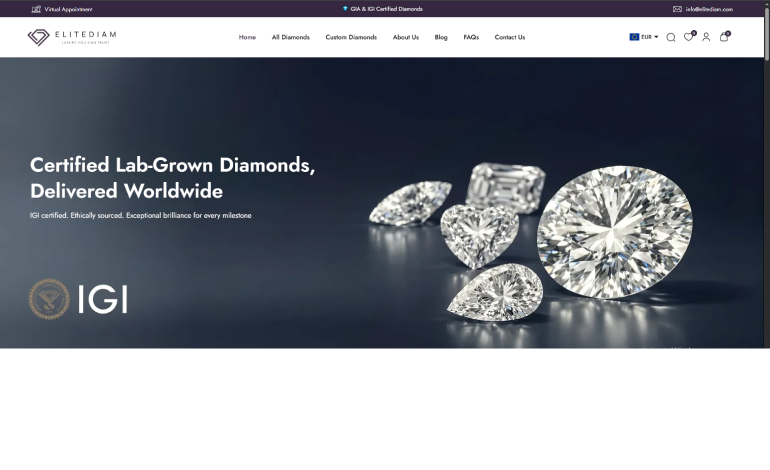Open the Contact Us link
The image size is (770, 470).
(509, 37)
